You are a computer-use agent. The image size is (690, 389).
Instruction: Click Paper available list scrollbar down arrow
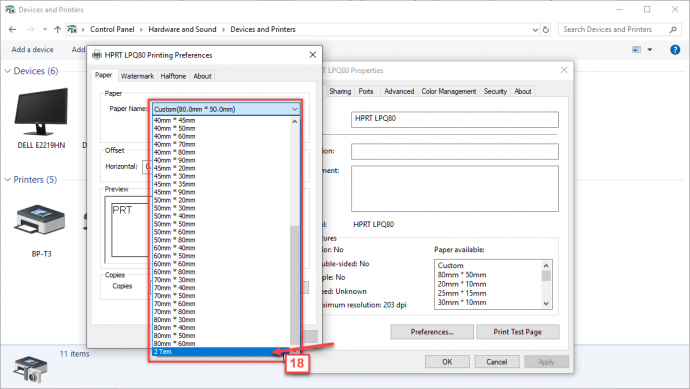coord(546,304)
